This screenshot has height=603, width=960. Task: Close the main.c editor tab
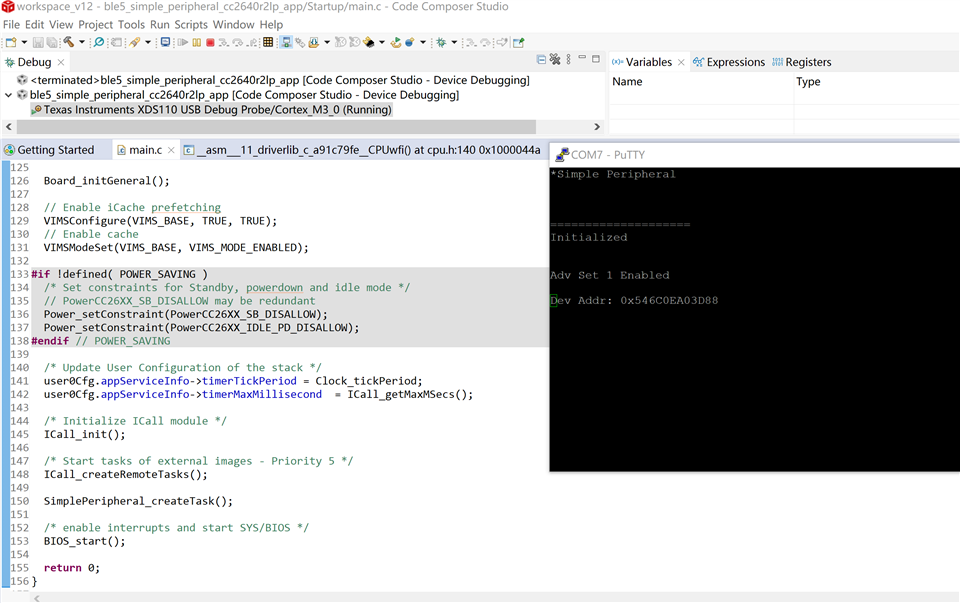171,150
